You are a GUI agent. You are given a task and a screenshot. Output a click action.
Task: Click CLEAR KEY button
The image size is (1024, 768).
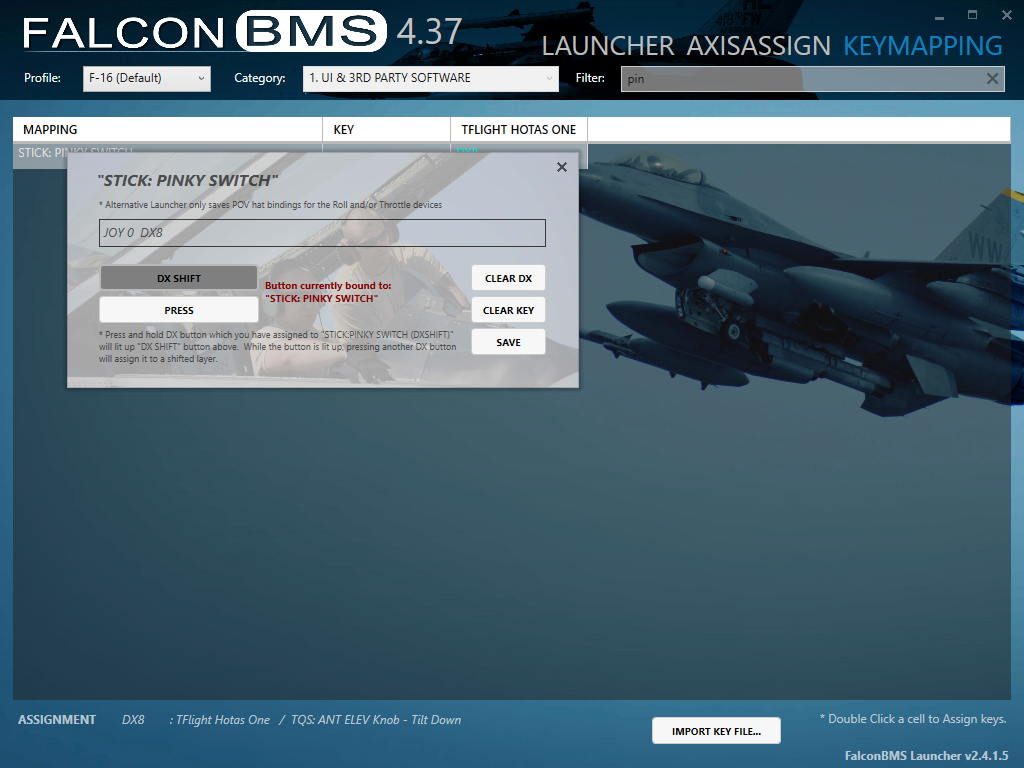coord(508,310)
